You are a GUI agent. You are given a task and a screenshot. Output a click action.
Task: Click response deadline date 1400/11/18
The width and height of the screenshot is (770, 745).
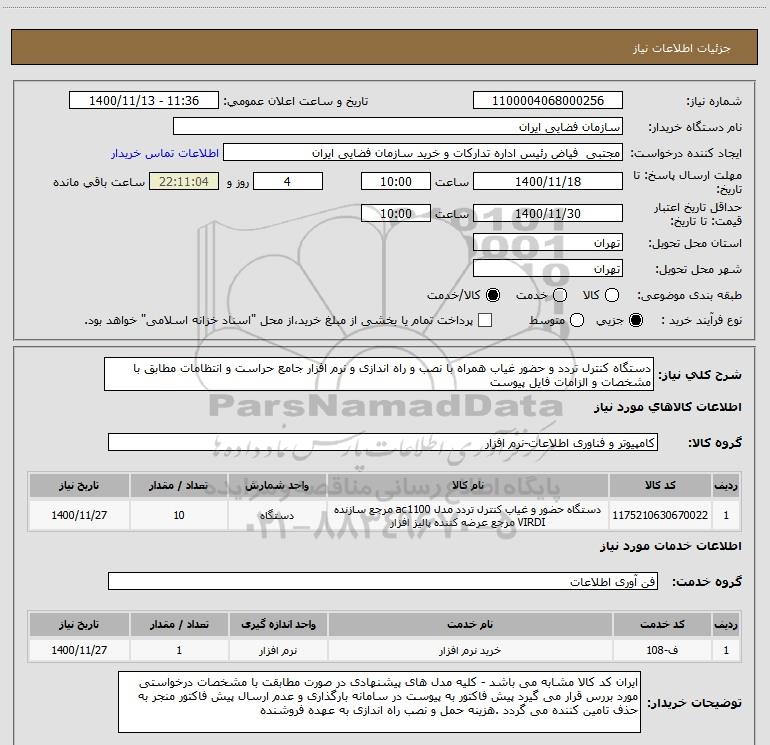pyautogui.click(x=548, y=181)
